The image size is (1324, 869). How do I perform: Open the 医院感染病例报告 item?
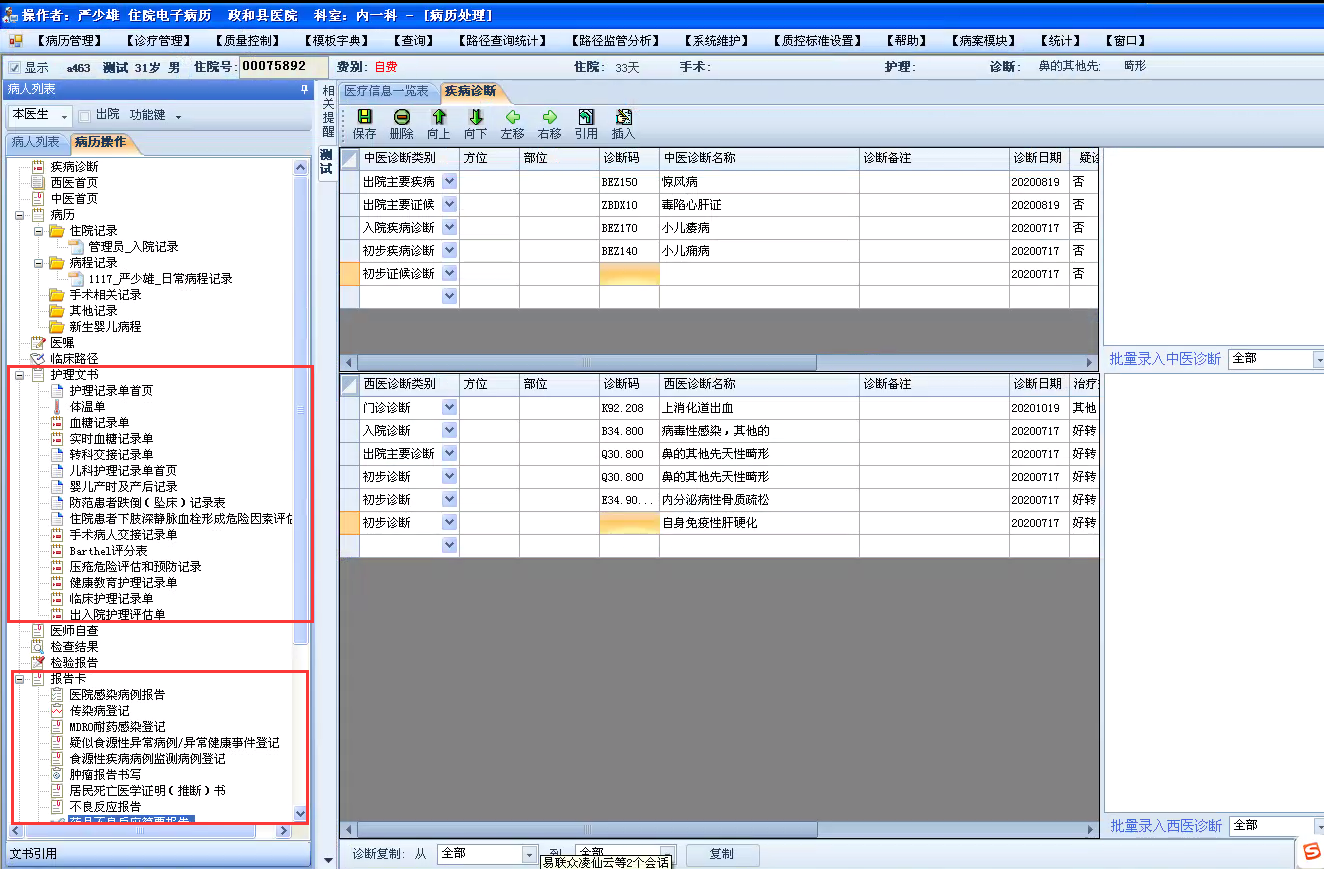117,695
